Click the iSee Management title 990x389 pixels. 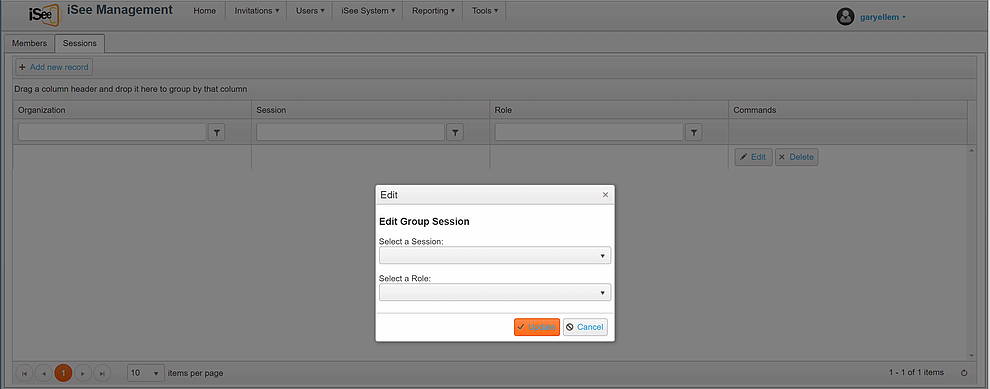[x=119, y=10]
